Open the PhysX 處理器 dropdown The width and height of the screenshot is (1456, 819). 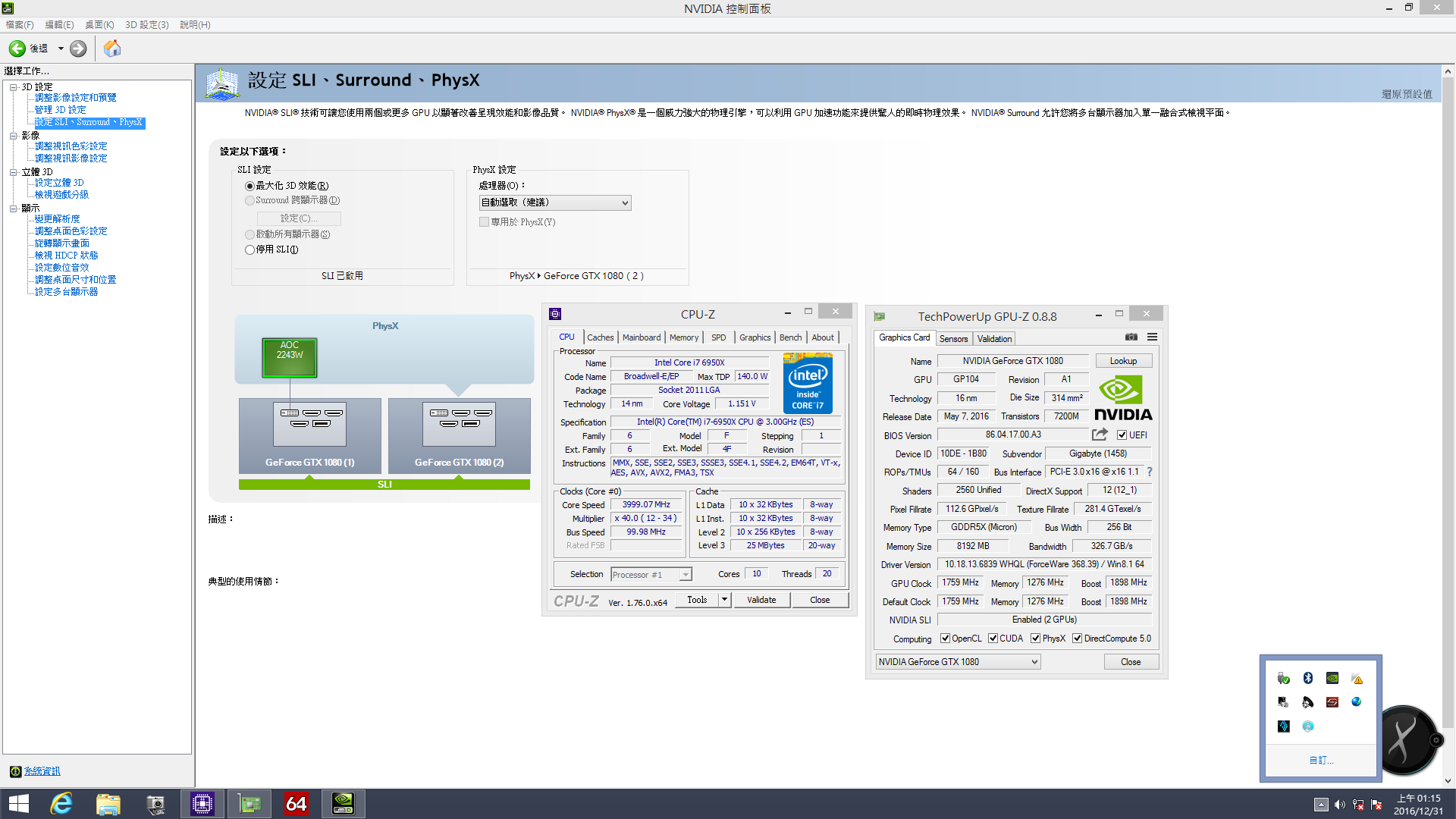(555, 202)
